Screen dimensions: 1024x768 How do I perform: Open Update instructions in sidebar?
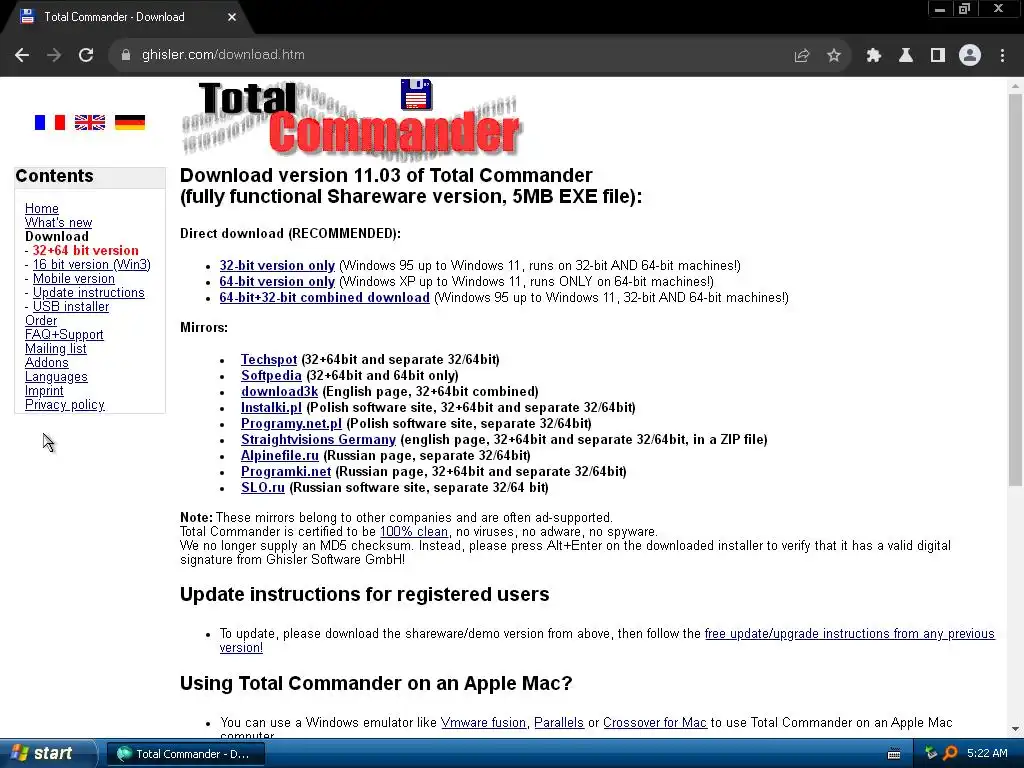click(x=89, y=293)
